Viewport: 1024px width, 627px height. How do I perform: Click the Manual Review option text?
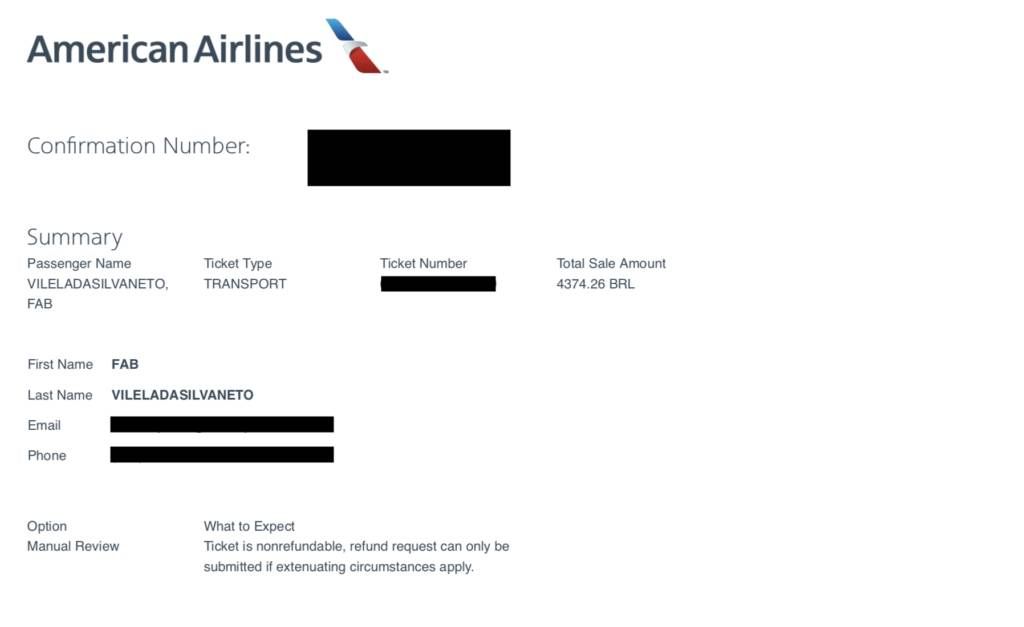point(73,546)
